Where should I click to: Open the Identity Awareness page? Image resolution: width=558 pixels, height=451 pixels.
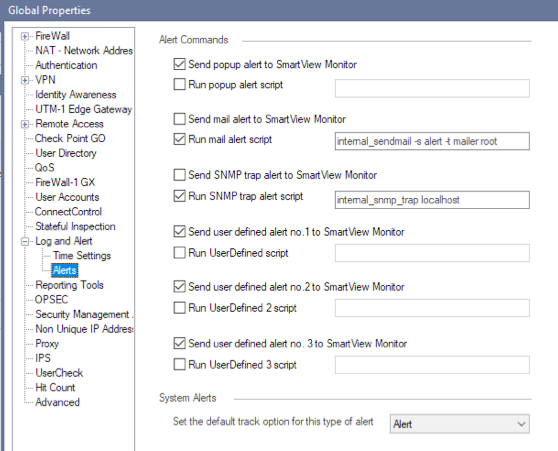click(76, 95)
